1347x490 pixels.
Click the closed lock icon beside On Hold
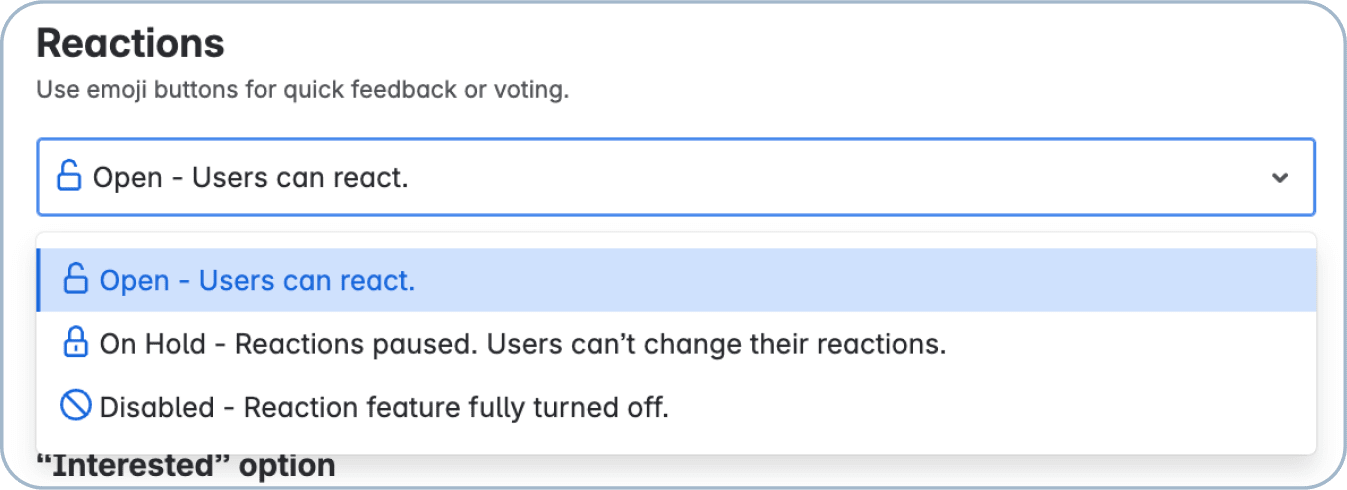point(76,344)
